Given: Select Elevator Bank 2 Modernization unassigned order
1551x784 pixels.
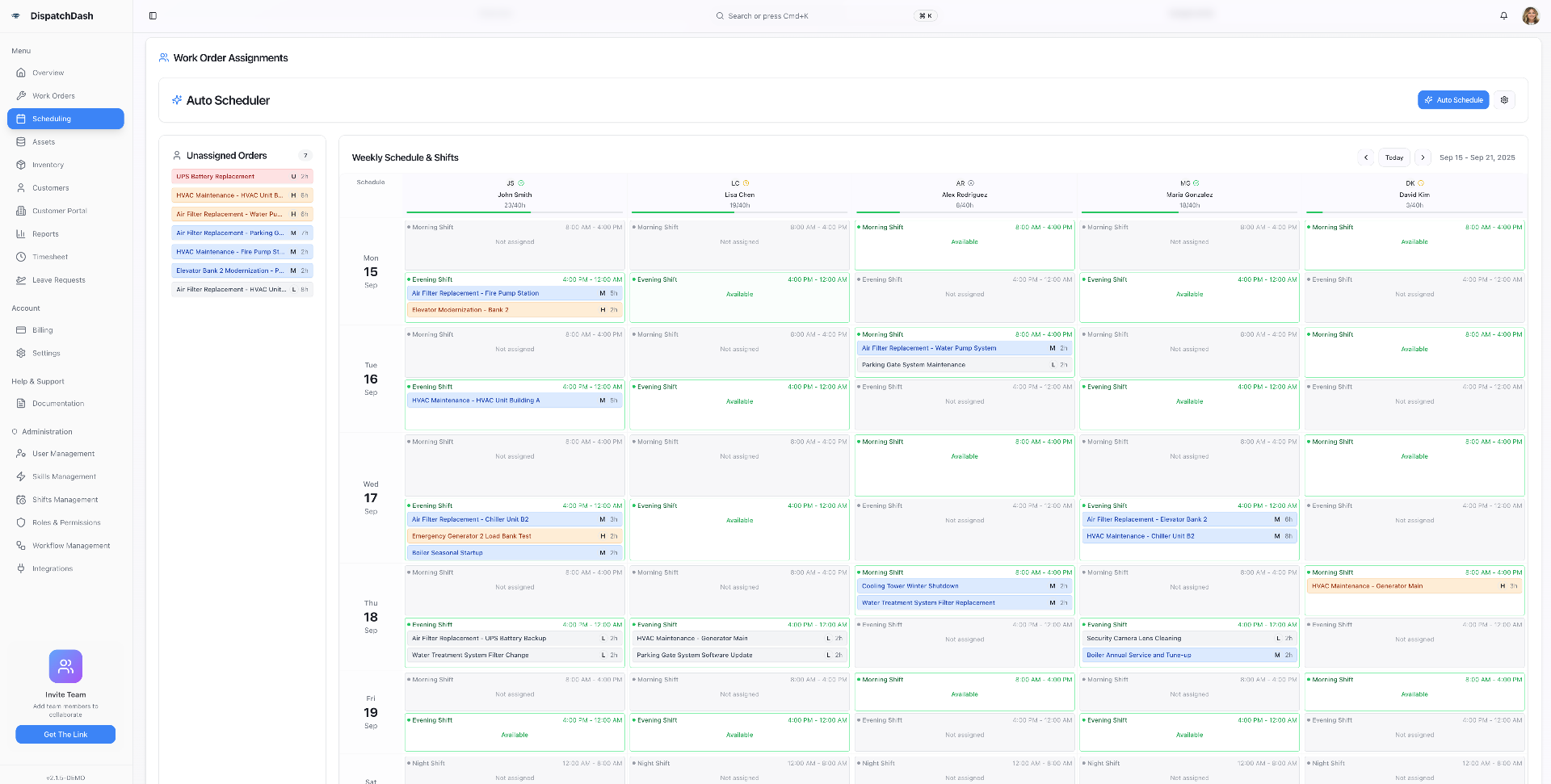Looking at the screenshot, I should point(242,270).
